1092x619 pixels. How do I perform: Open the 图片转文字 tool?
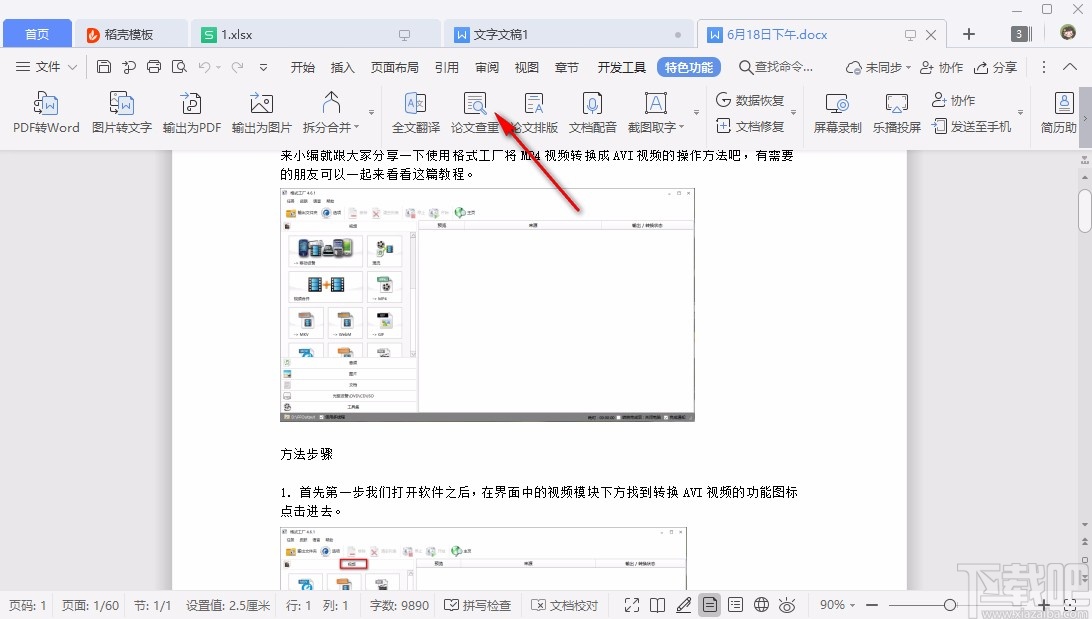(120, 110)
